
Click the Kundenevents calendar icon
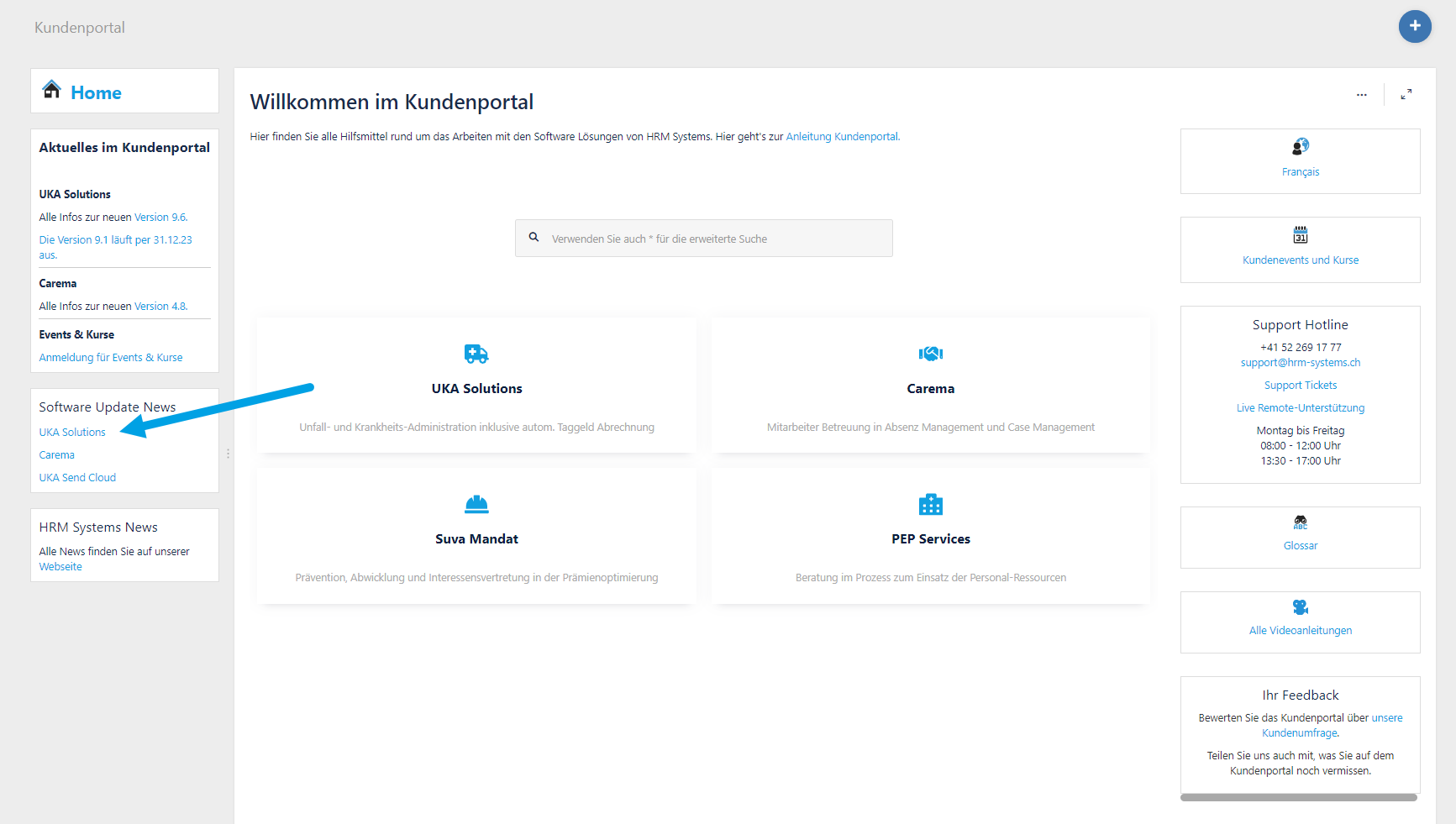tap(1301, 234)
